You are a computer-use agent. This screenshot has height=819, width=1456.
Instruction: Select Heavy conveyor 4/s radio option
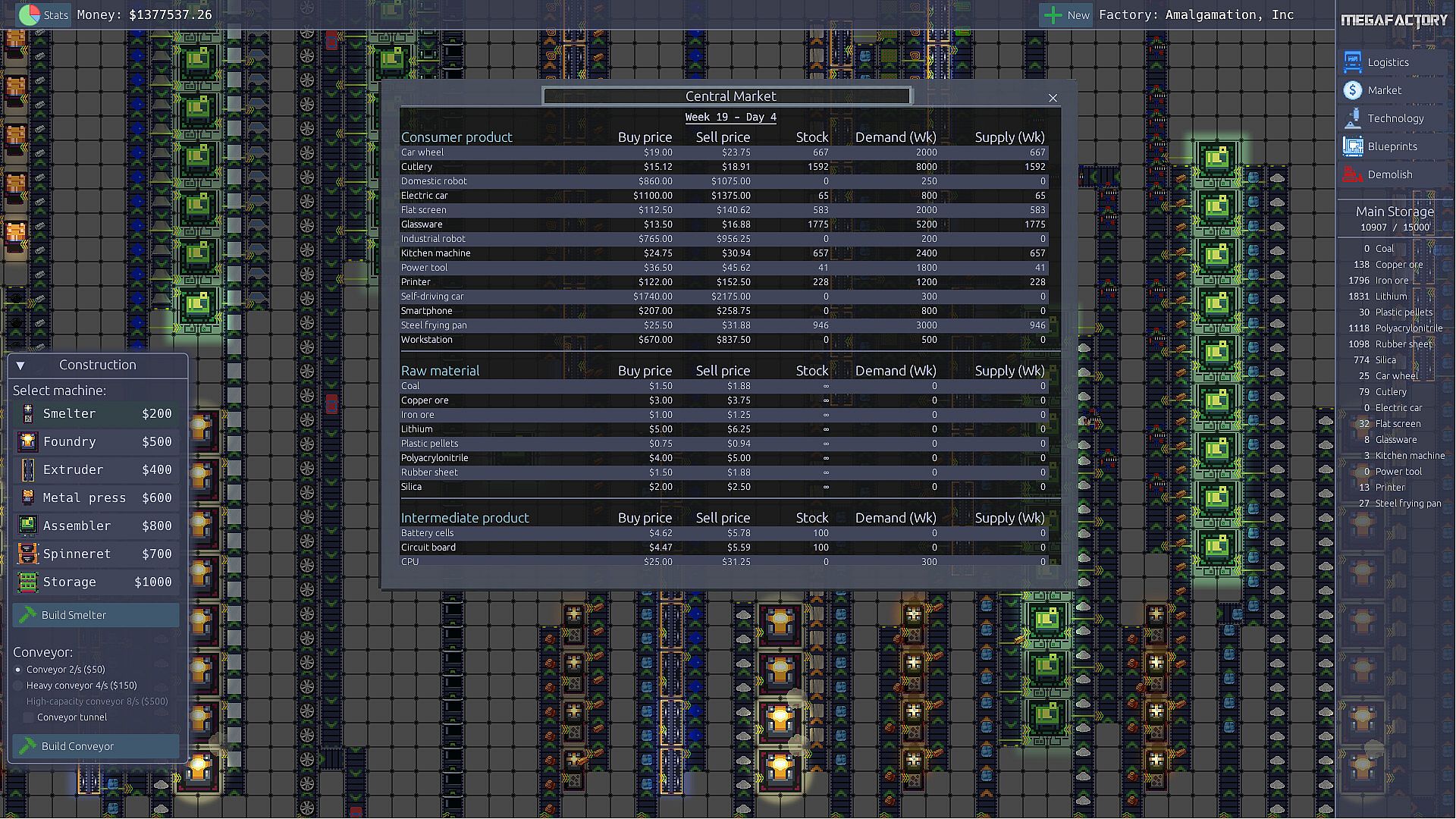pos(18,686)
